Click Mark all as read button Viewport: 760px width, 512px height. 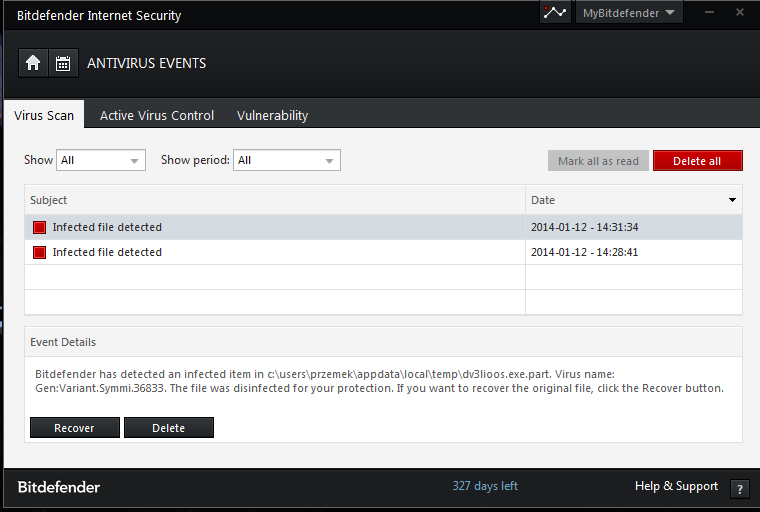pyautogui.click(x=598, y=161)
